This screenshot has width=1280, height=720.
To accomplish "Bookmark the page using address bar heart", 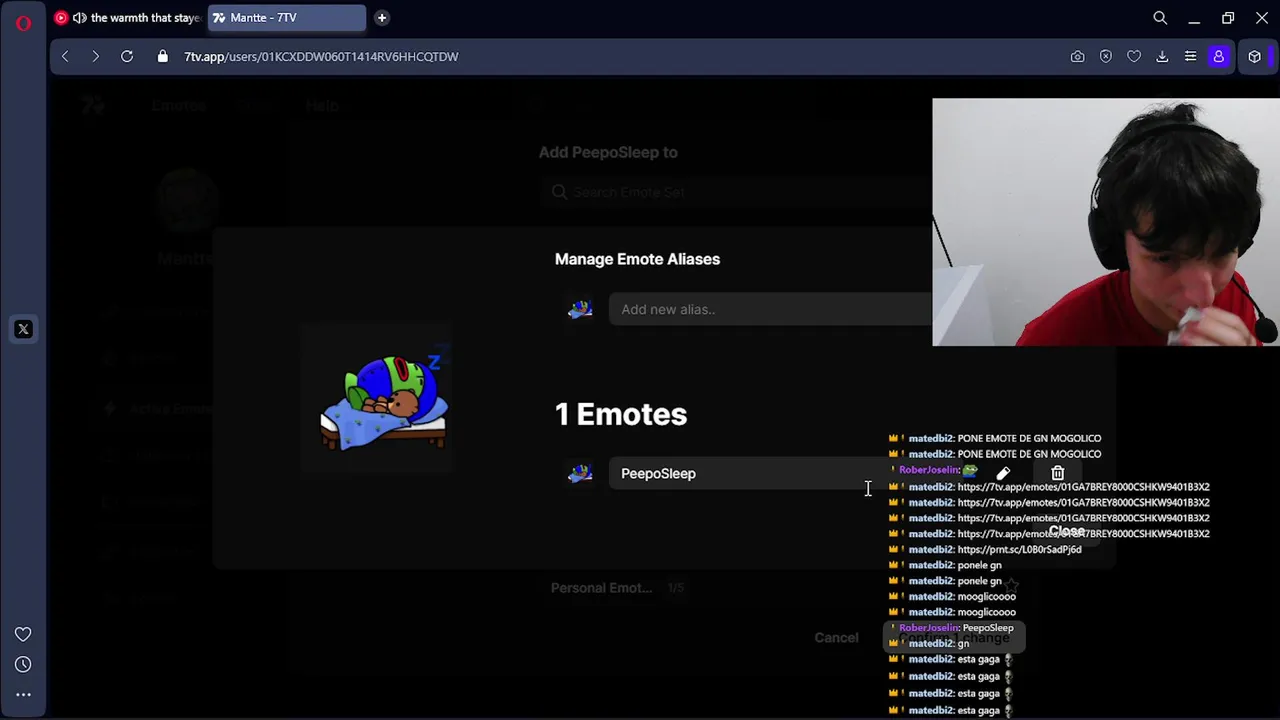I will [1134, 57].
